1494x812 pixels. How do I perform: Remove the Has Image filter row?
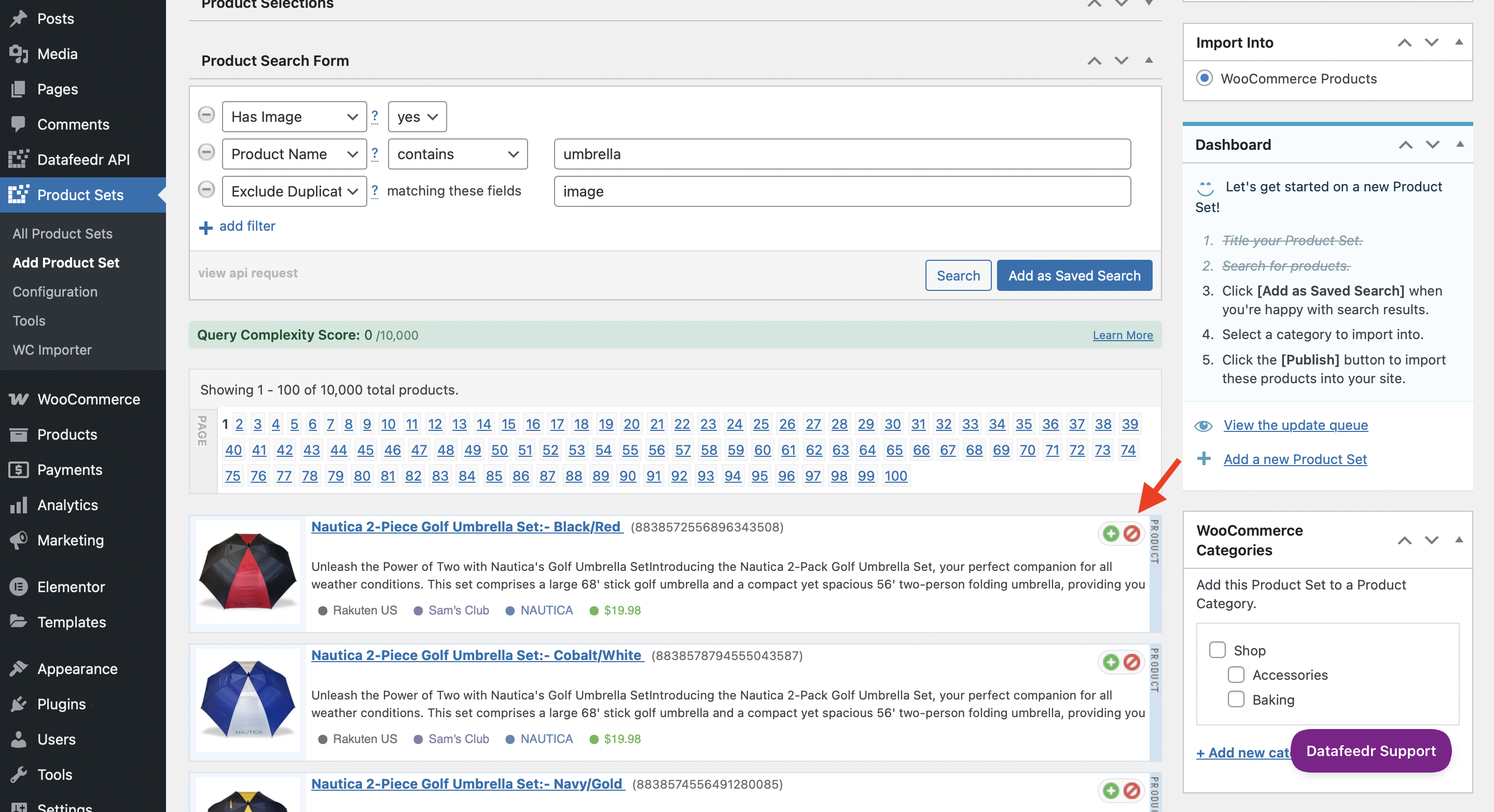coord(206,115)
